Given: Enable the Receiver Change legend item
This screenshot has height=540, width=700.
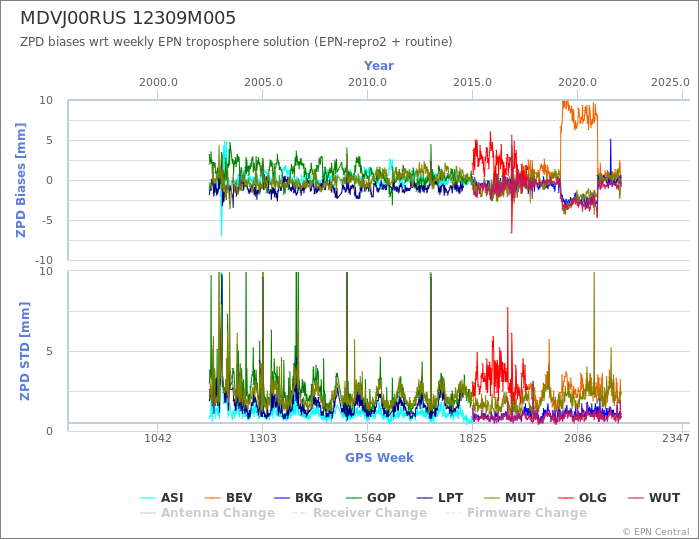Looking at the screenshot, I should click(359, 513).
